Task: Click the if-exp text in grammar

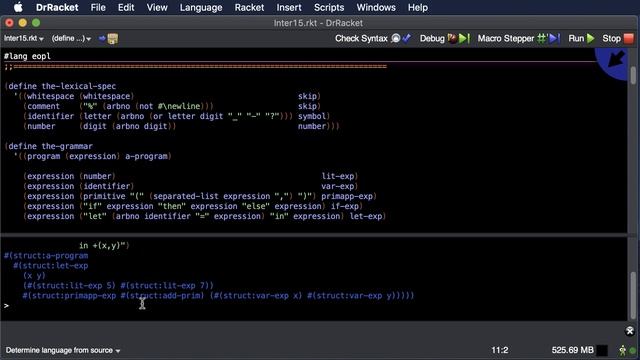Action: pyautogui.click(x=345, y=206)
